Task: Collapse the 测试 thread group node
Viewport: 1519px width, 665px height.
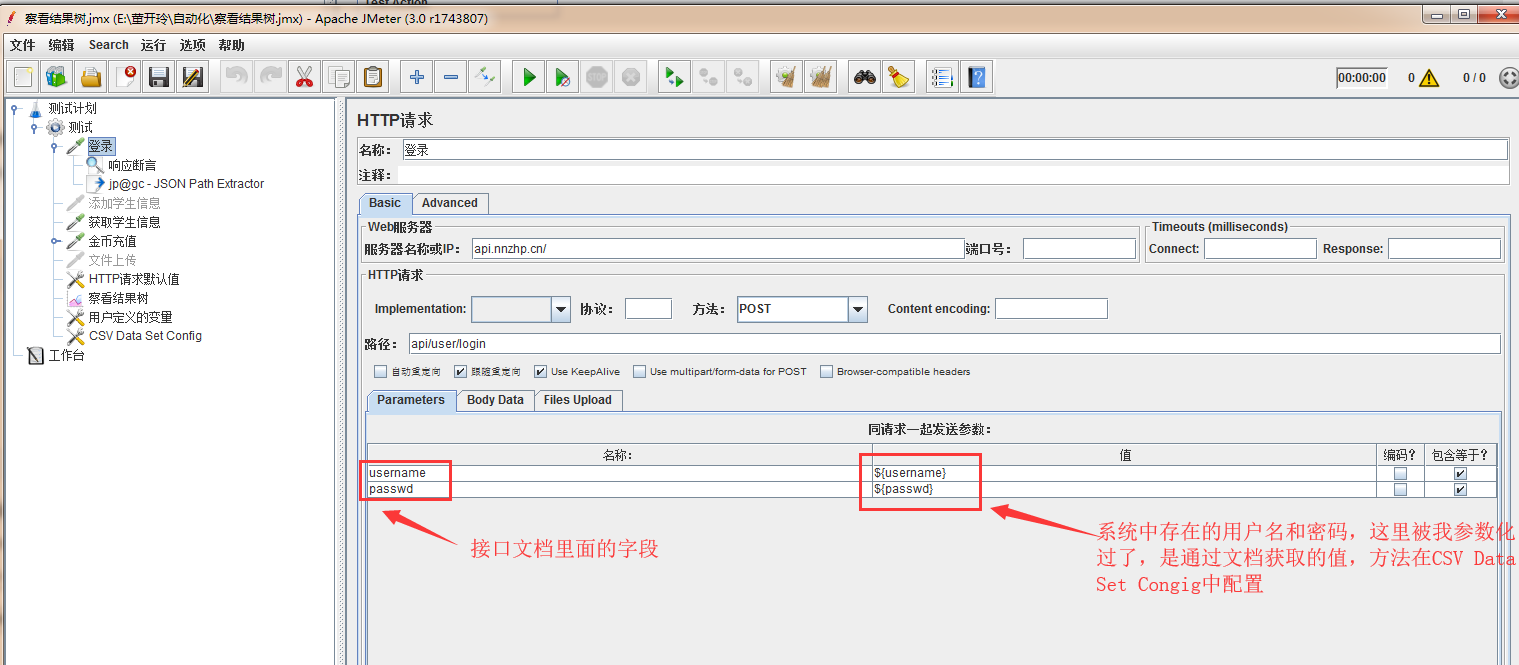Action: tap(35, 127)
